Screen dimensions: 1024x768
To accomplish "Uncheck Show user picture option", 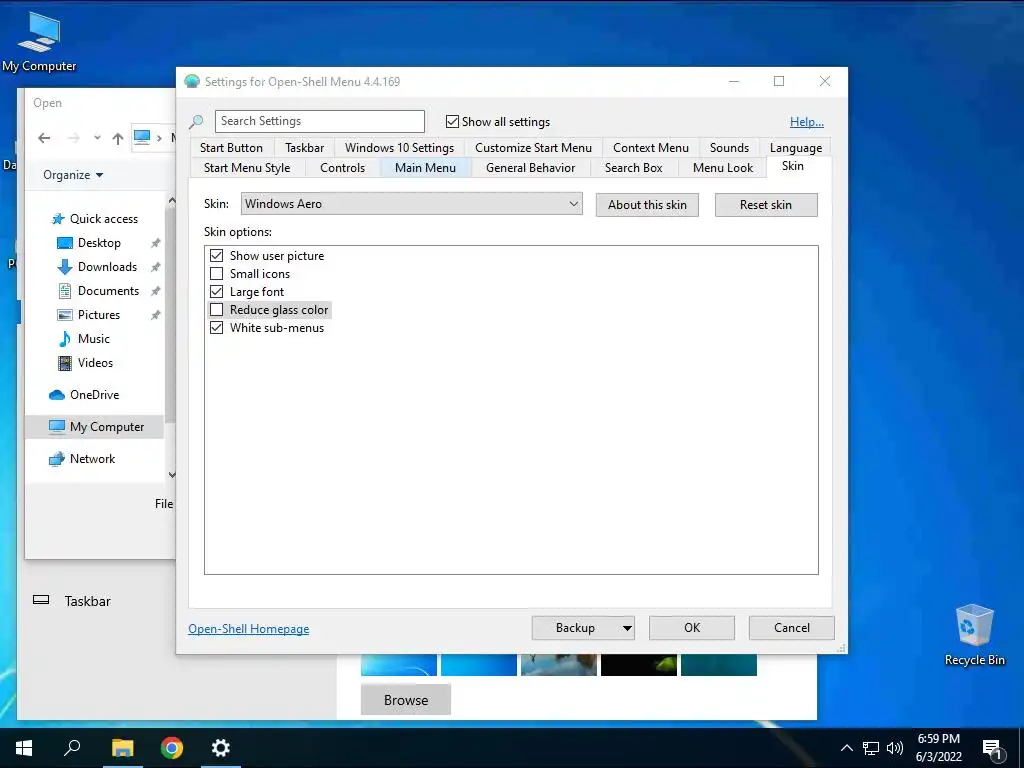I will [x=216, y=256].
